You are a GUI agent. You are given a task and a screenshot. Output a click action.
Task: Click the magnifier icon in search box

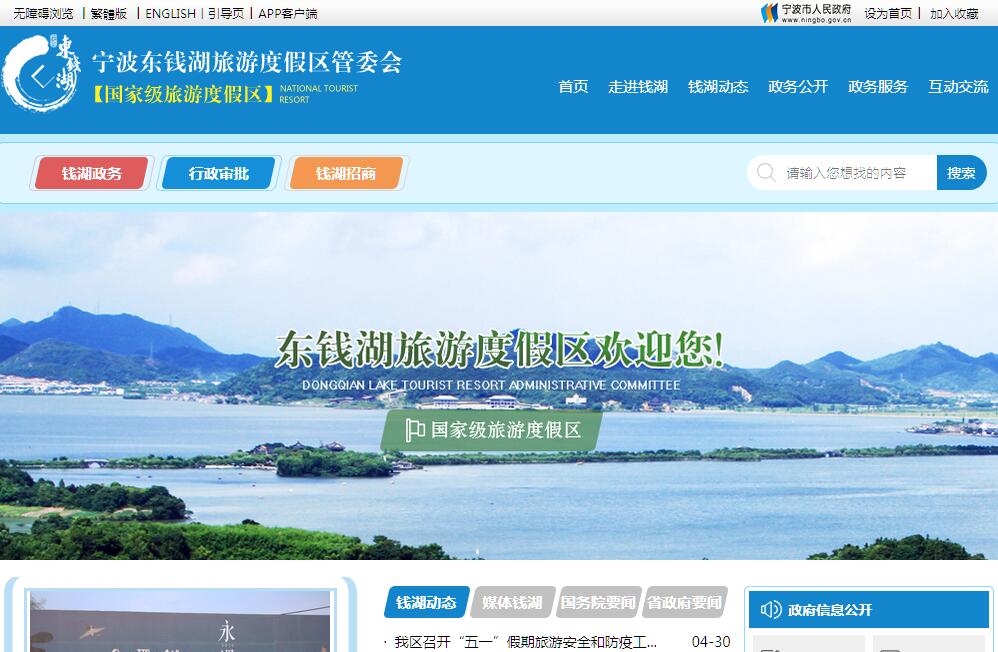coord(766,173)
